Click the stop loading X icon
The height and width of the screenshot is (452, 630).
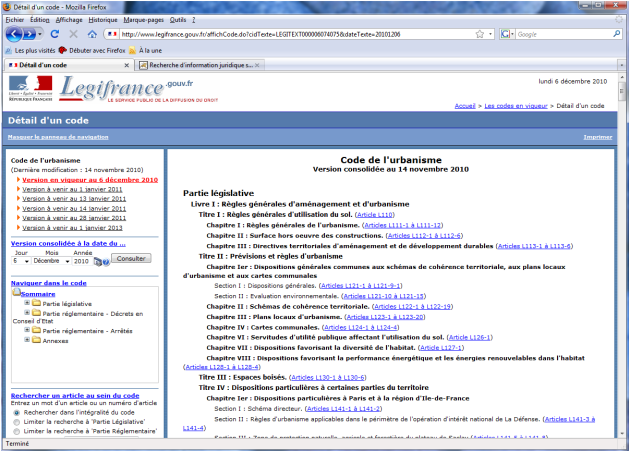pyautogui.click(x=74, y=34)
